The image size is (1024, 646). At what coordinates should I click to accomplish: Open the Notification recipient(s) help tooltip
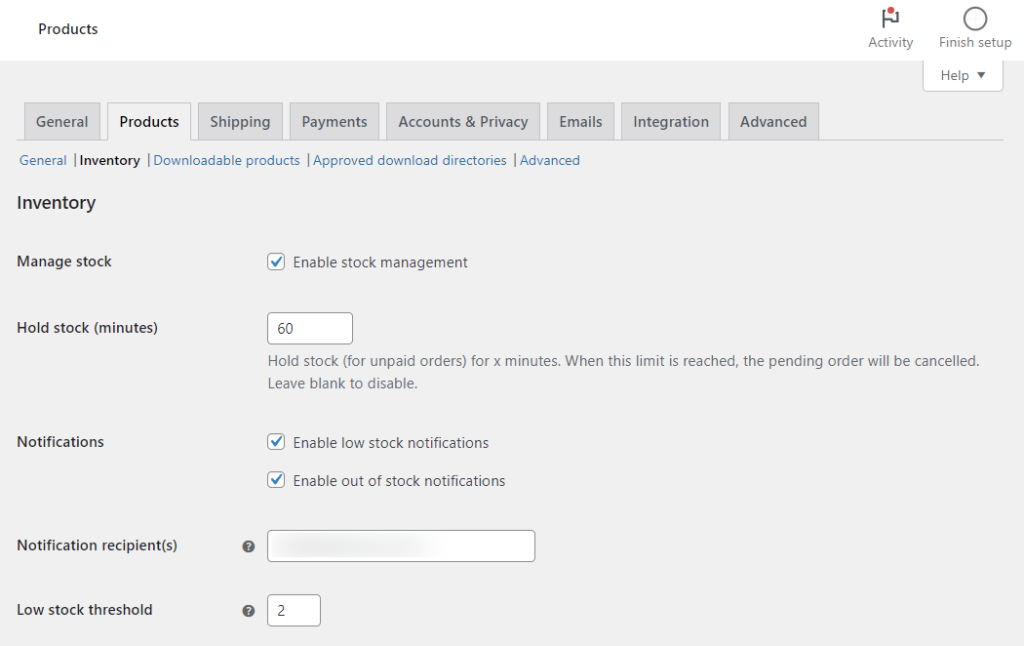(248, 545)
